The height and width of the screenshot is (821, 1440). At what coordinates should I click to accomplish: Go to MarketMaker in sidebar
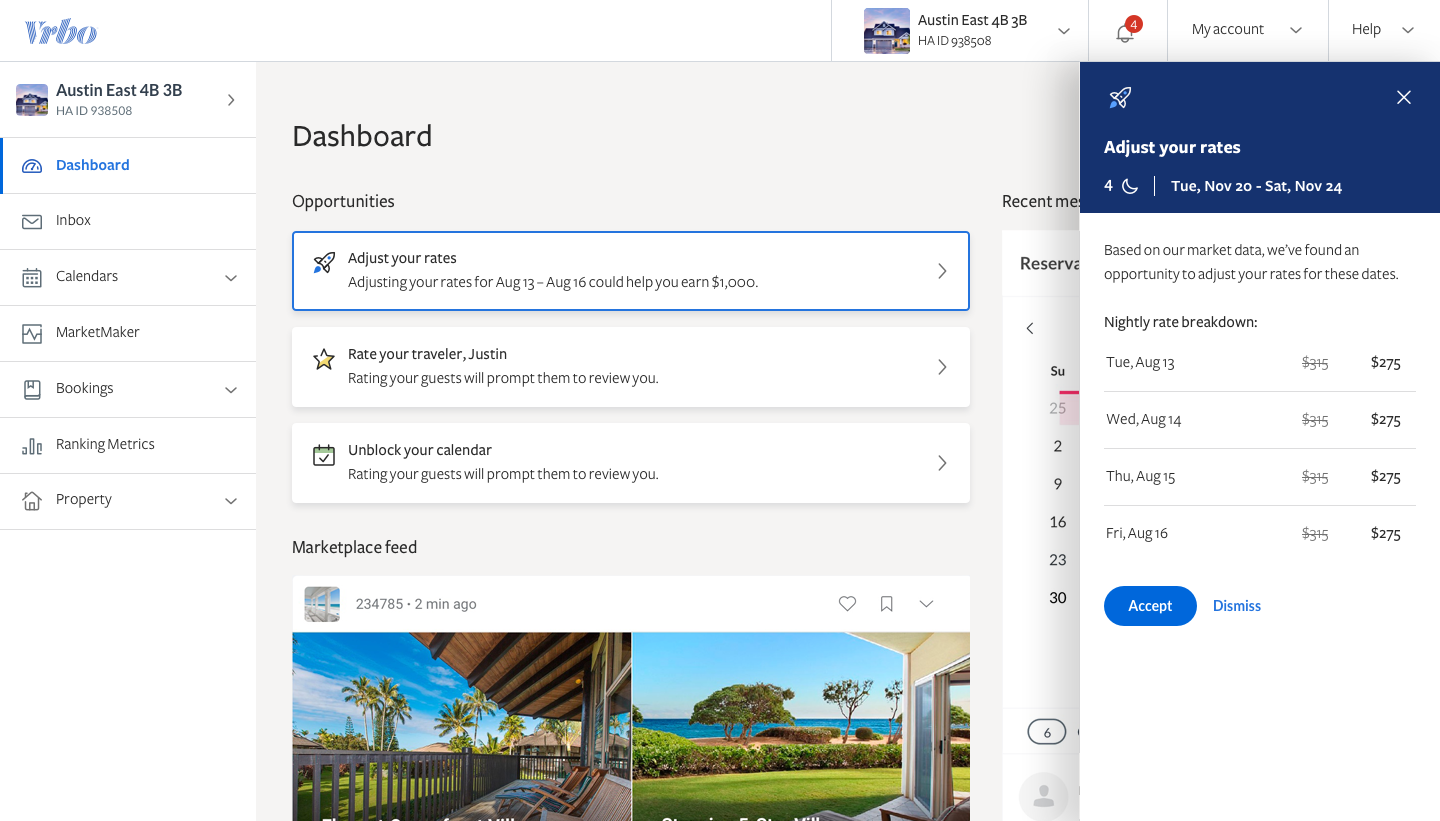pyautogui.click(x=128, y=333)
